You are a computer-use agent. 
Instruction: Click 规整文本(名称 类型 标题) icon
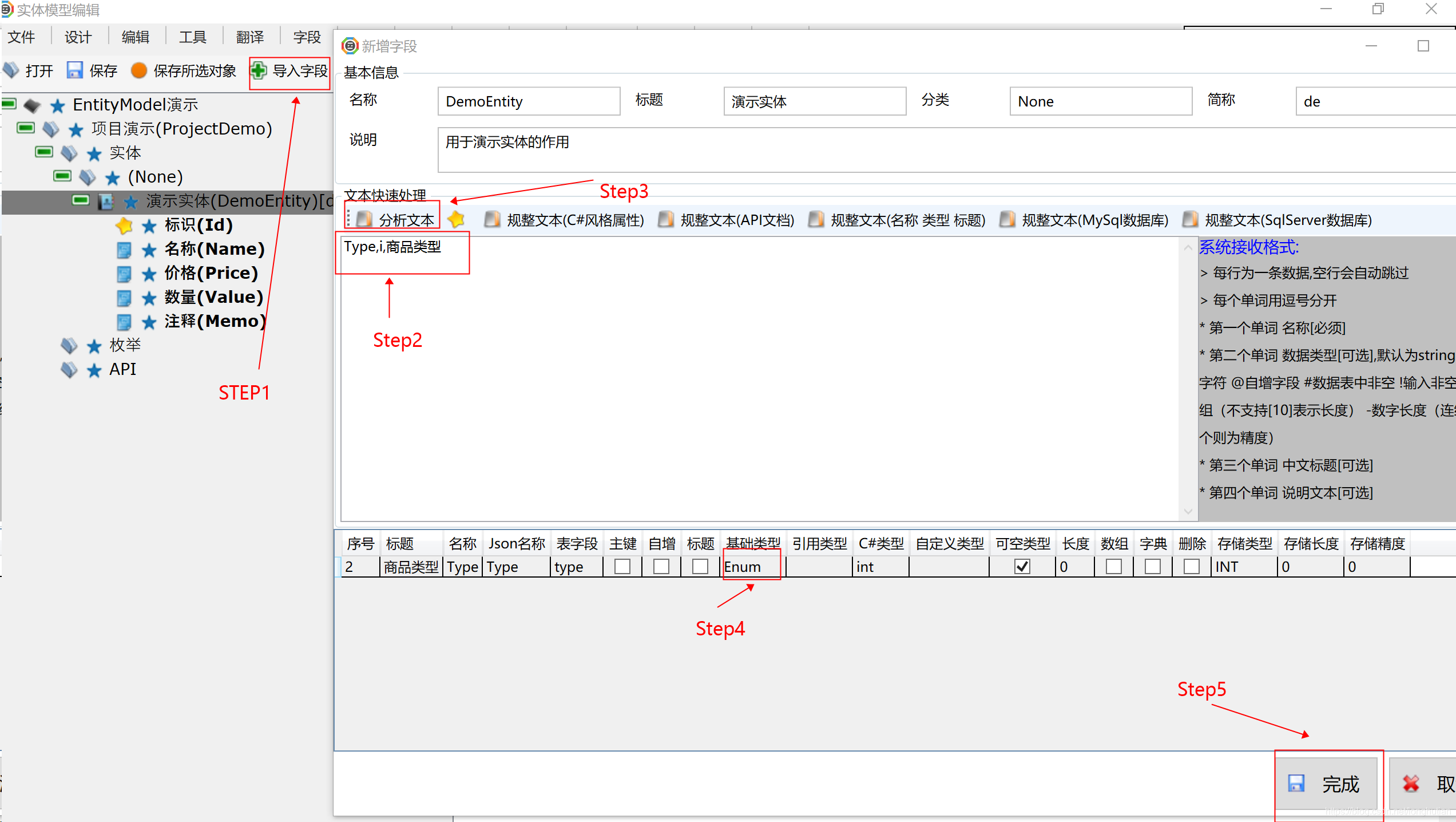click(x=816, y=220)
